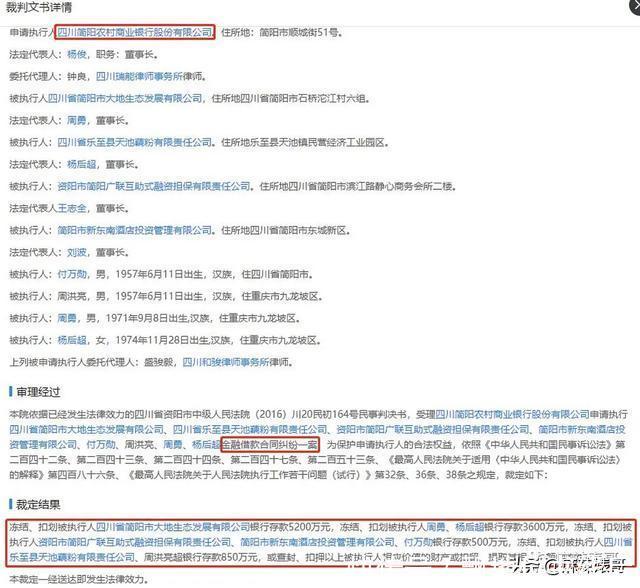640x588 pixels.
Task: Click 杨后超 link beside 银行存款3600万元
Action: pyautogui.click(x=469, y=527)
